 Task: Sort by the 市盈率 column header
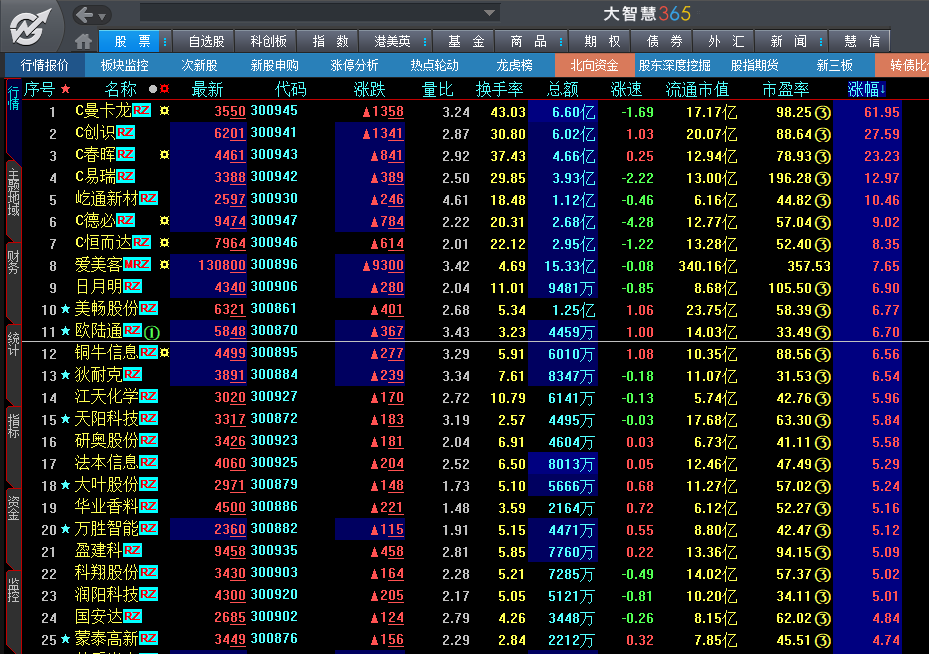click(x=786, y=89)
